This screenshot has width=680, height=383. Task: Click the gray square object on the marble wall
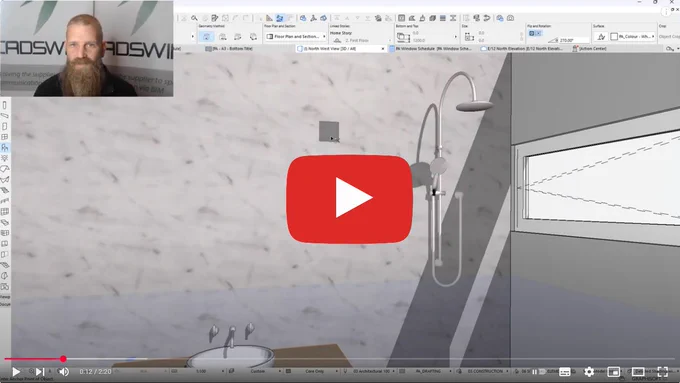tap(329, 131)
